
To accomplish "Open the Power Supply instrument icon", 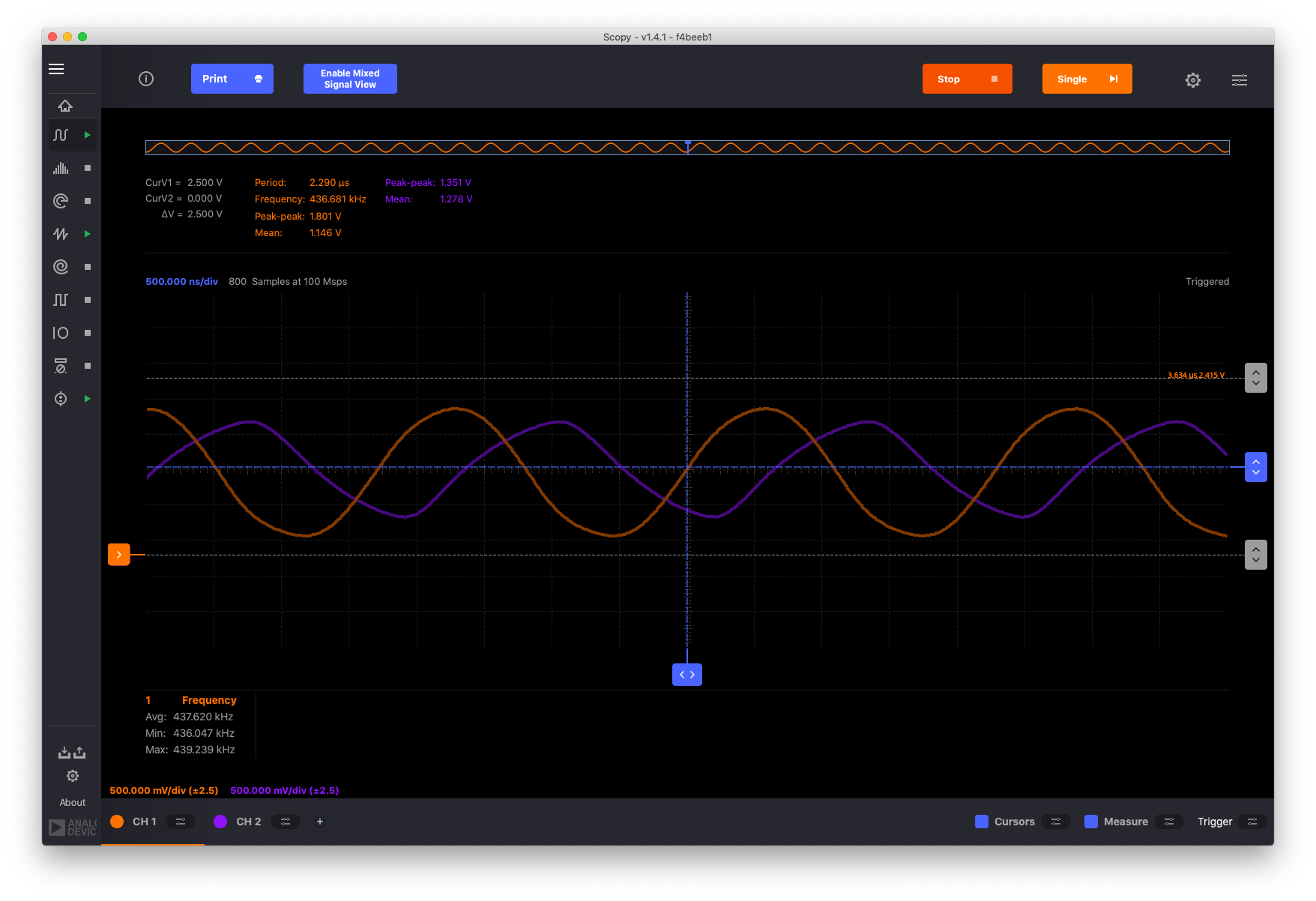I will tap(61, 399).
